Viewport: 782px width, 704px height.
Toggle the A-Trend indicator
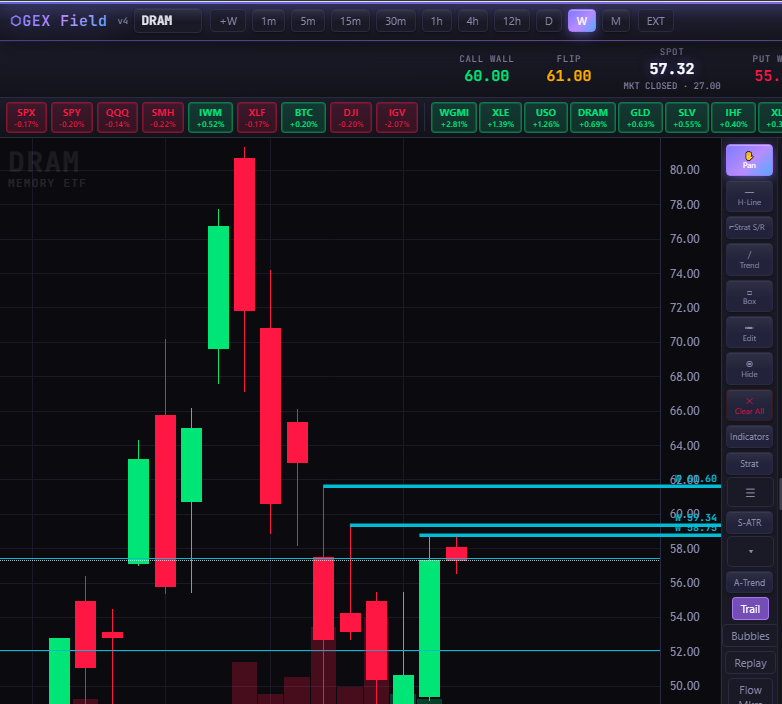tap(749, 582)
